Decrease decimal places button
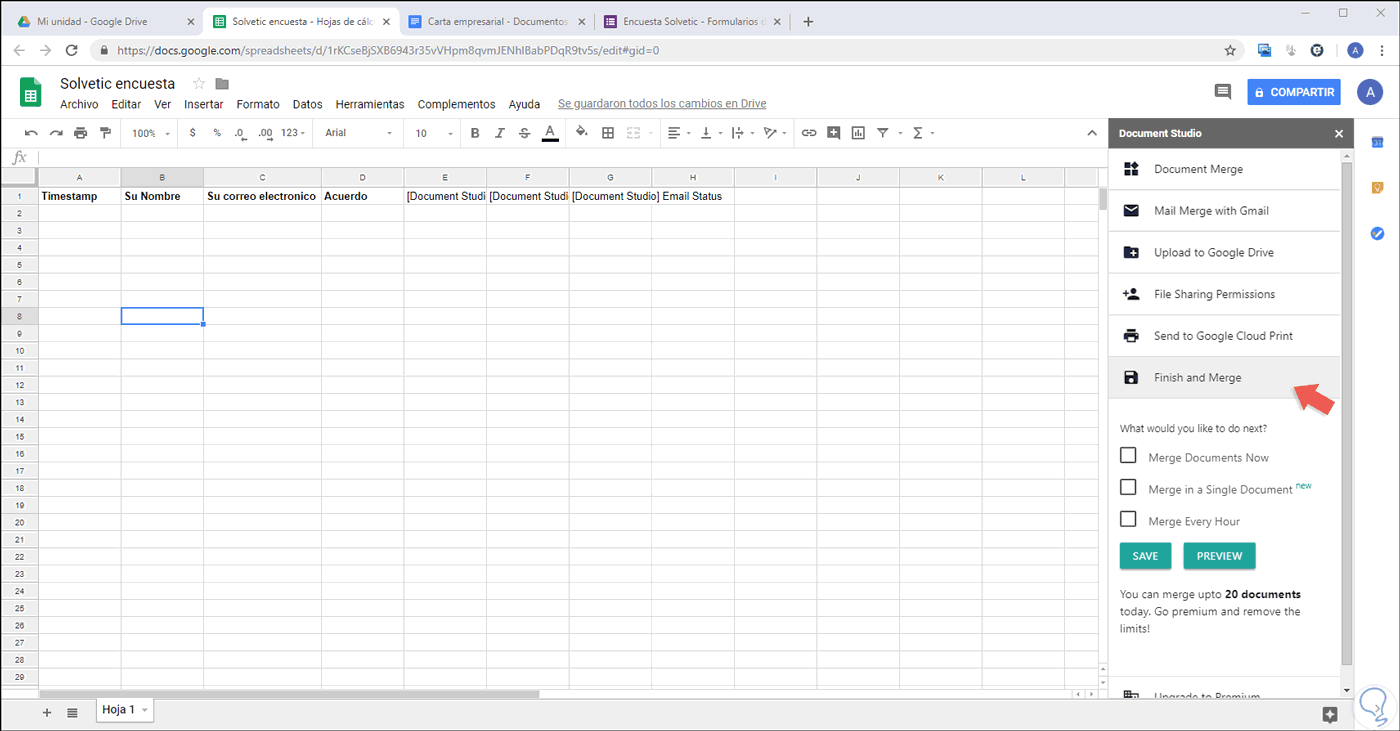This screenshot has width=1400, height=731. point(240,133)
